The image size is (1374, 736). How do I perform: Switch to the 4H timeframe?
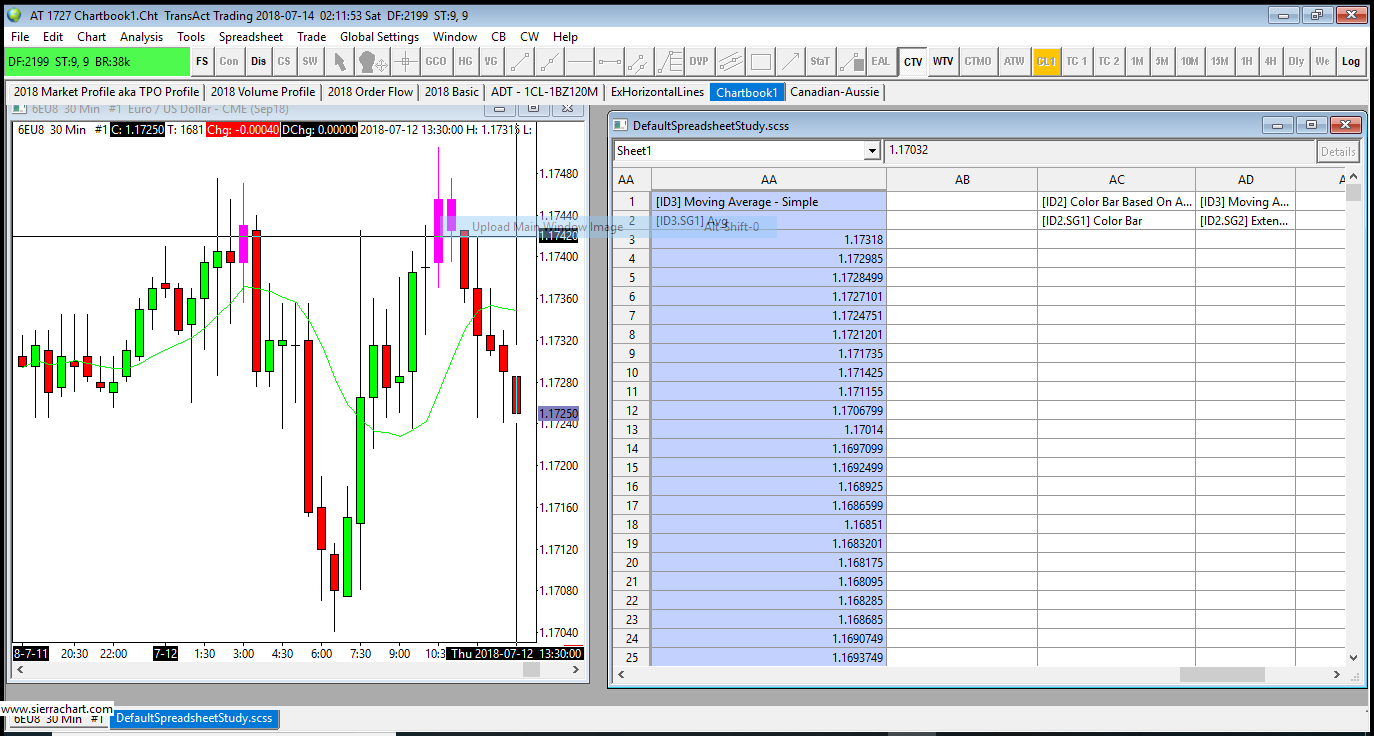1270,61
